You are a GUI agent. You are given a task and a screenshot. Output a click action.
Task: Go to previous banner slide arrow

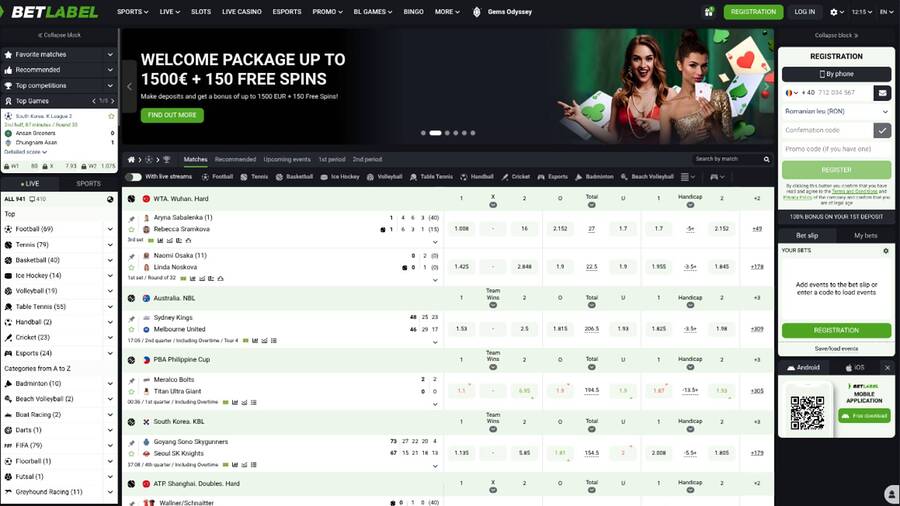click(129, 86)
